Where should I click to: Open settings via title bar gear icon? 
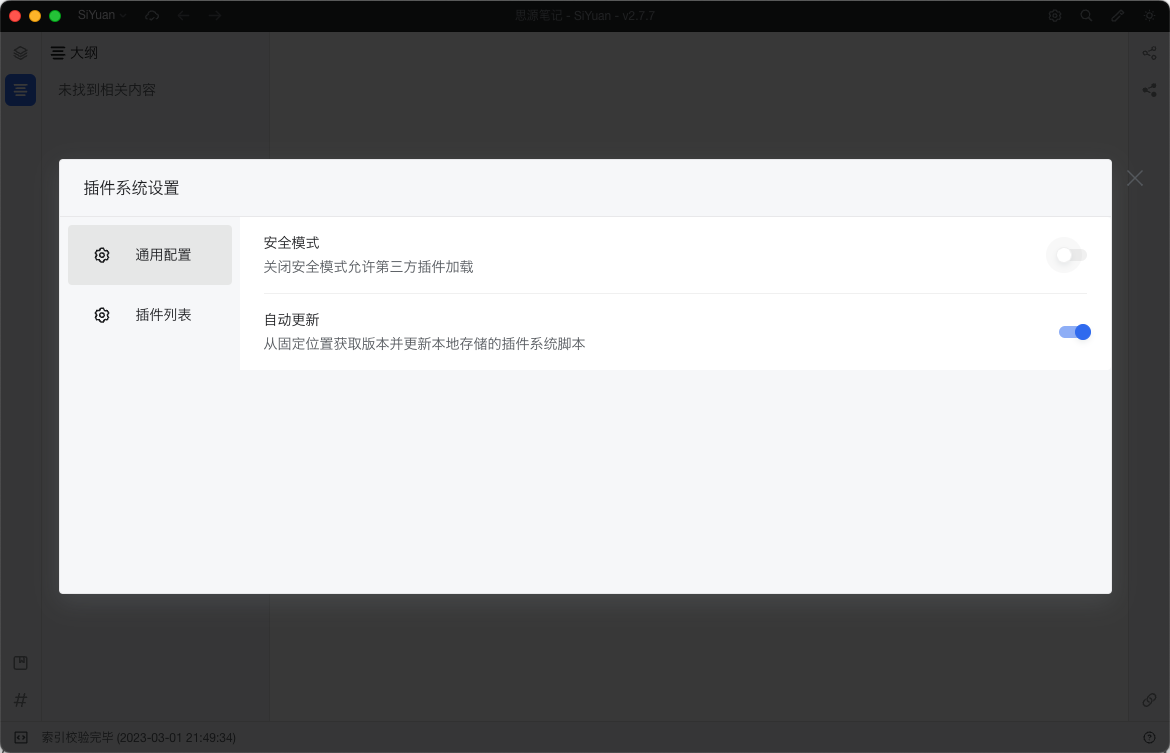coord(1054,16)
